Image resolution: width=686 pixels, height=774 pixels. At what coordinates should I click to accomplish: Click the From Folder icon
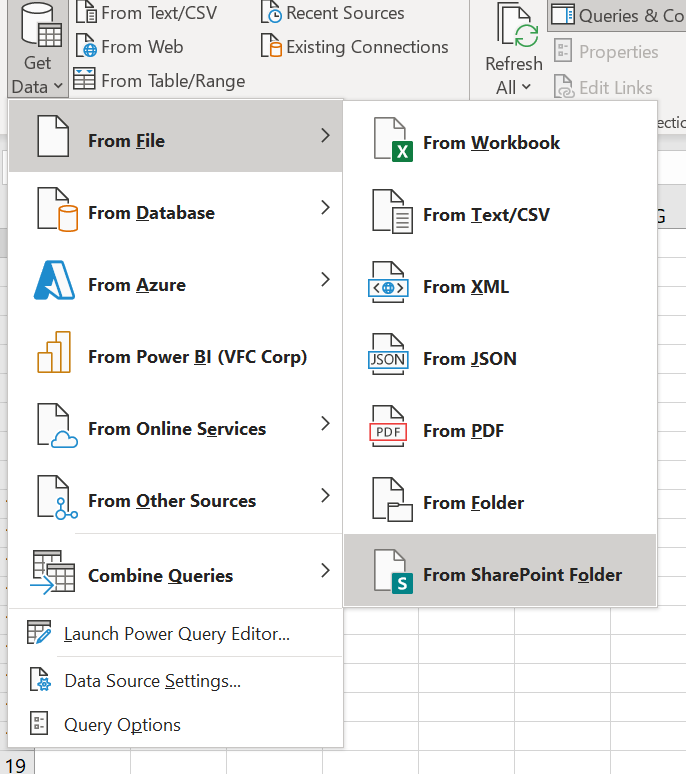393,500
